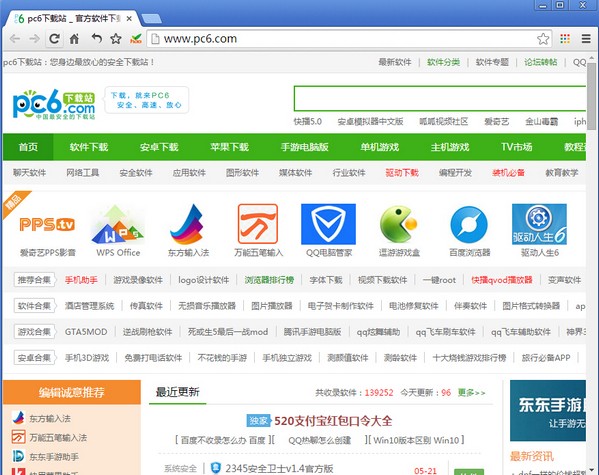Click 万能五笔输入法 icon in sidebar list

coord(18,437)
